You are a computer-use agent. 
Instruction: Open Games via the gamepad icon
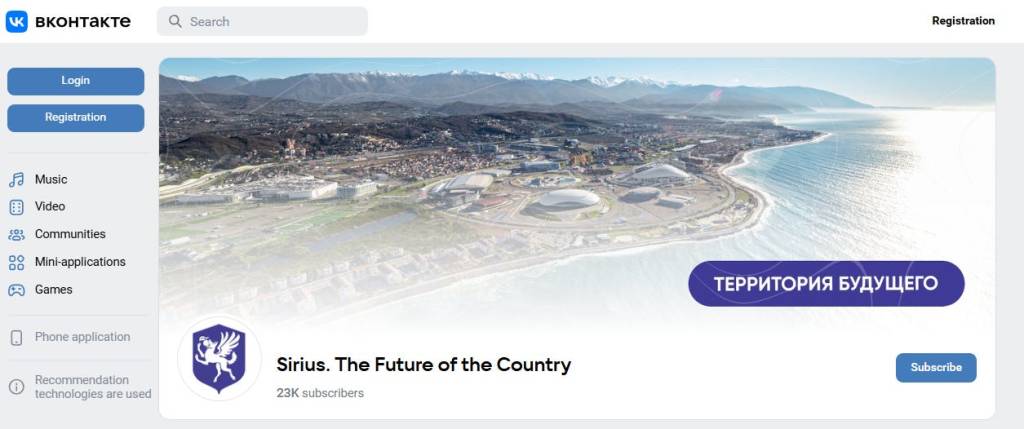point(17,290)
